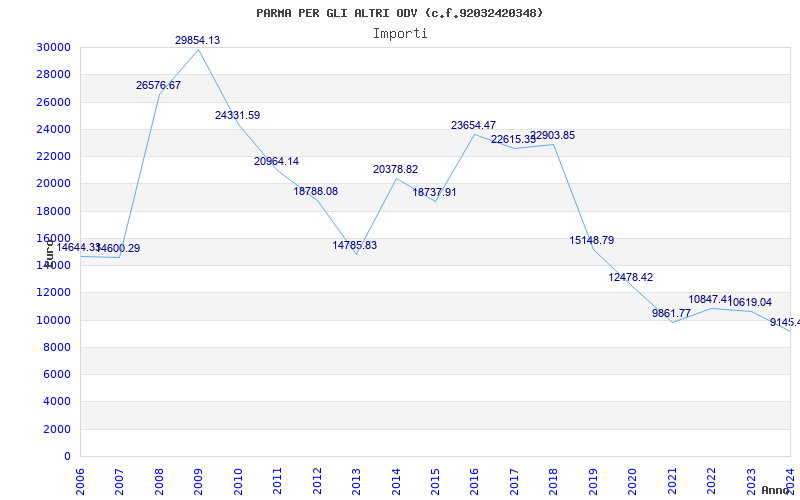Click the Anno axis label

pyautogui.click(x=774, y=490)
